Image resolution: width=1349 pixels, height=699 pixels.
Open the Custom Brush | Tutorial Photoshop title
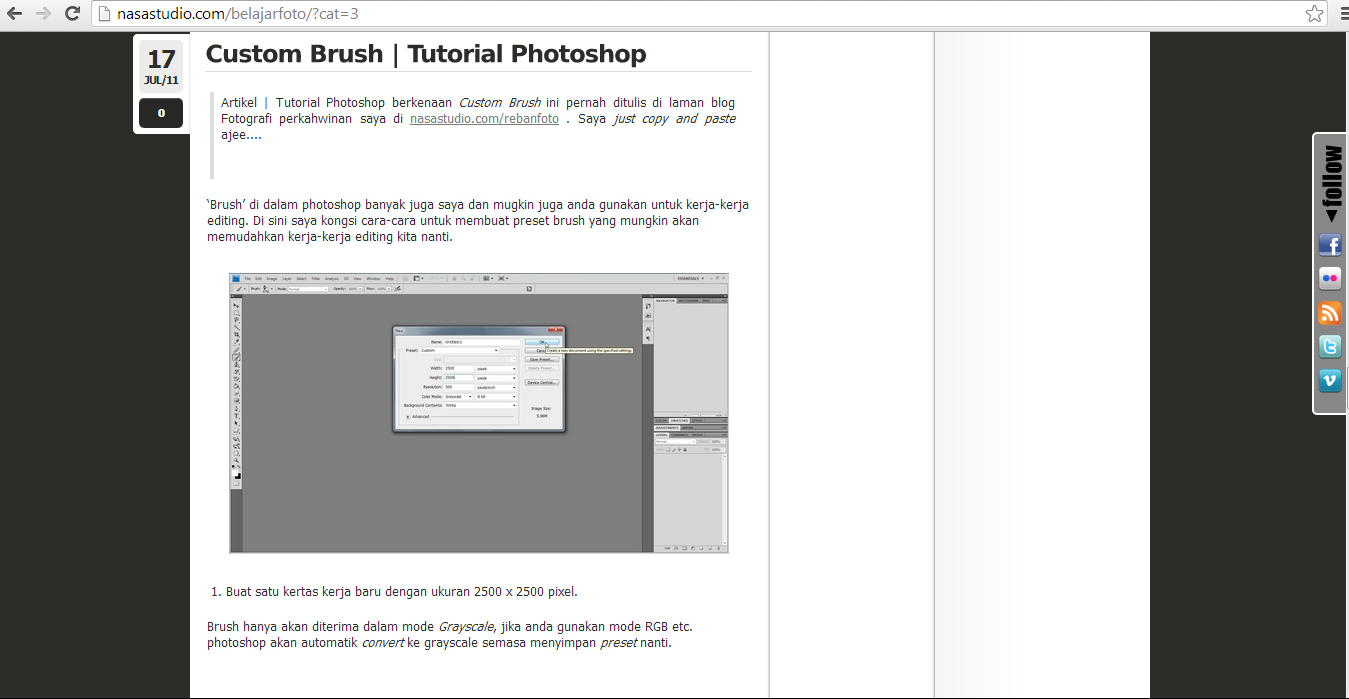click(426, 54)
